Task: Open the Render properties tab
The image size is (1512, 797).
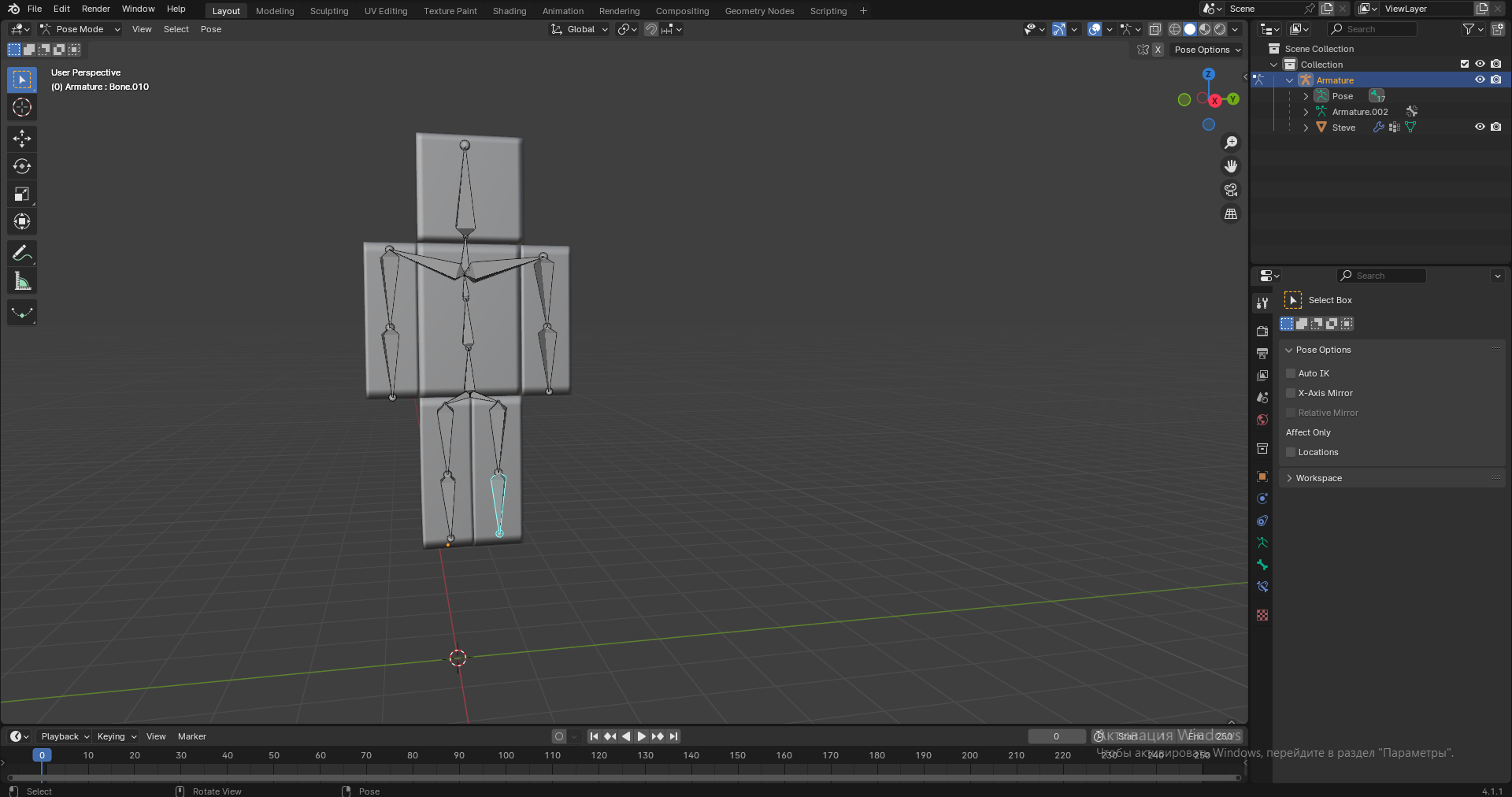Action: tap(1262, 332)
